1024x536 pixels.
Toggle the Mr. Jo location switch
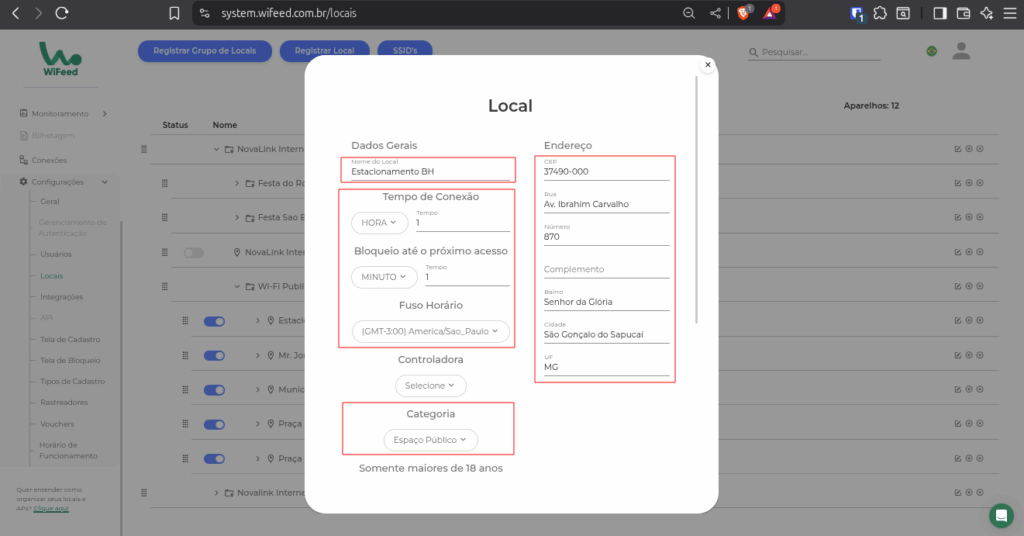click(215, 355)
